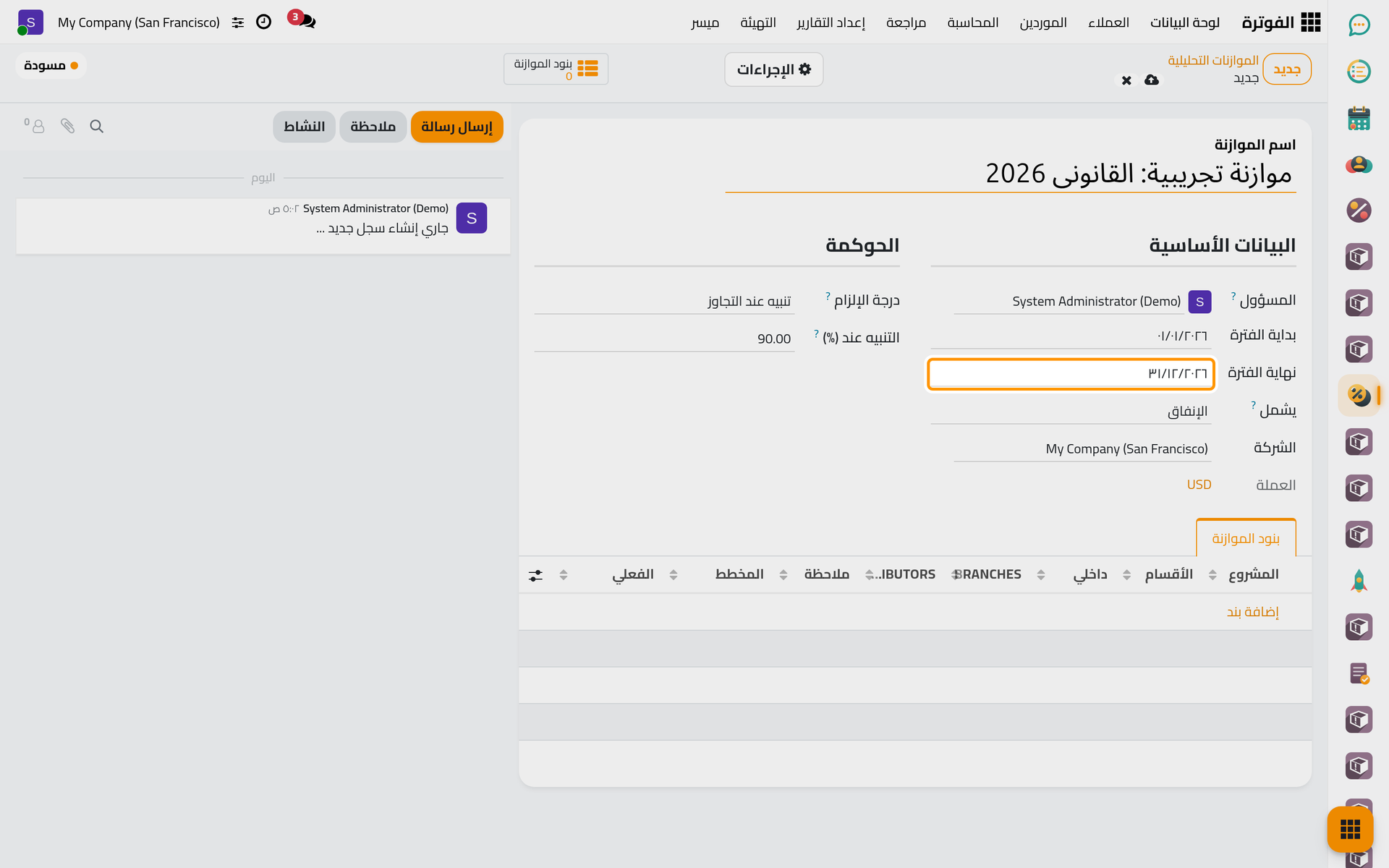The height and width of the screenshot is (868, 1389).
Task: Open the to-do list icon in the sidebar
Action: click(x=1359, y=72)
